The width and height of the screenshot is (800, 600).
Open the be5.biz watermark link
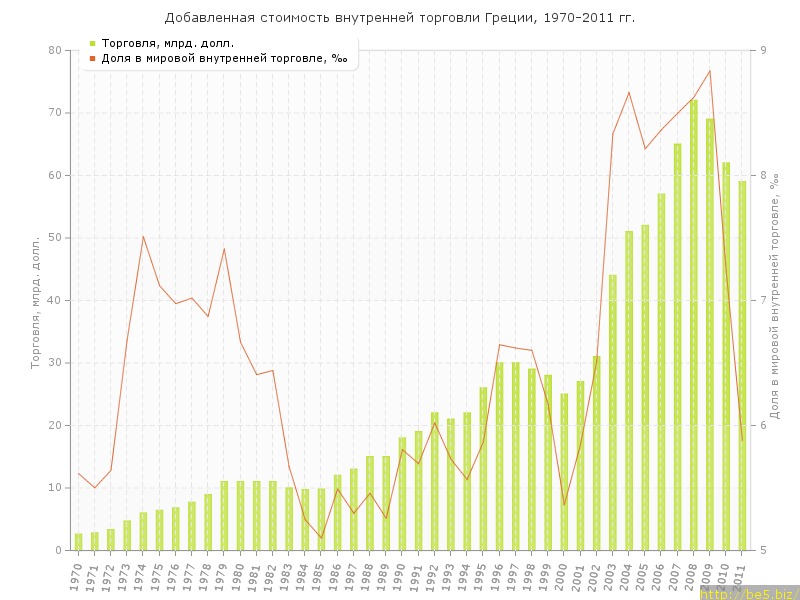749,593
